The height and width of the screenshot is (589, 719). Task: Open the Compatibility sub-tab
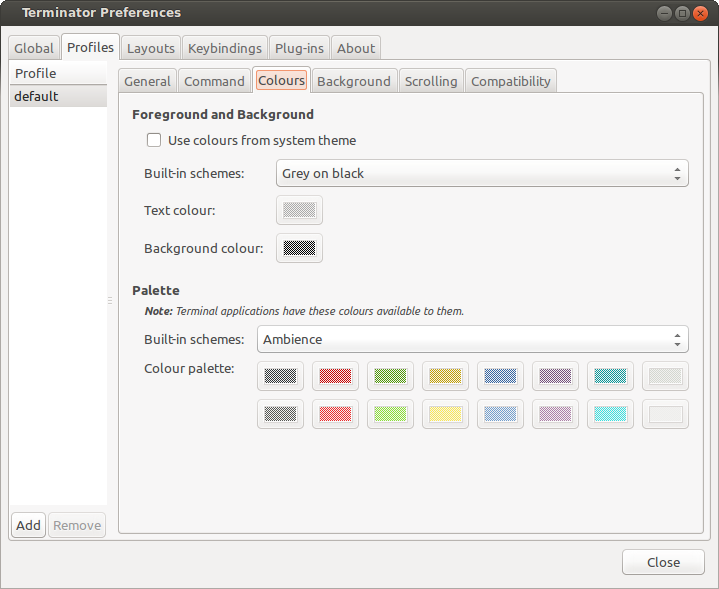coord(511,81)
